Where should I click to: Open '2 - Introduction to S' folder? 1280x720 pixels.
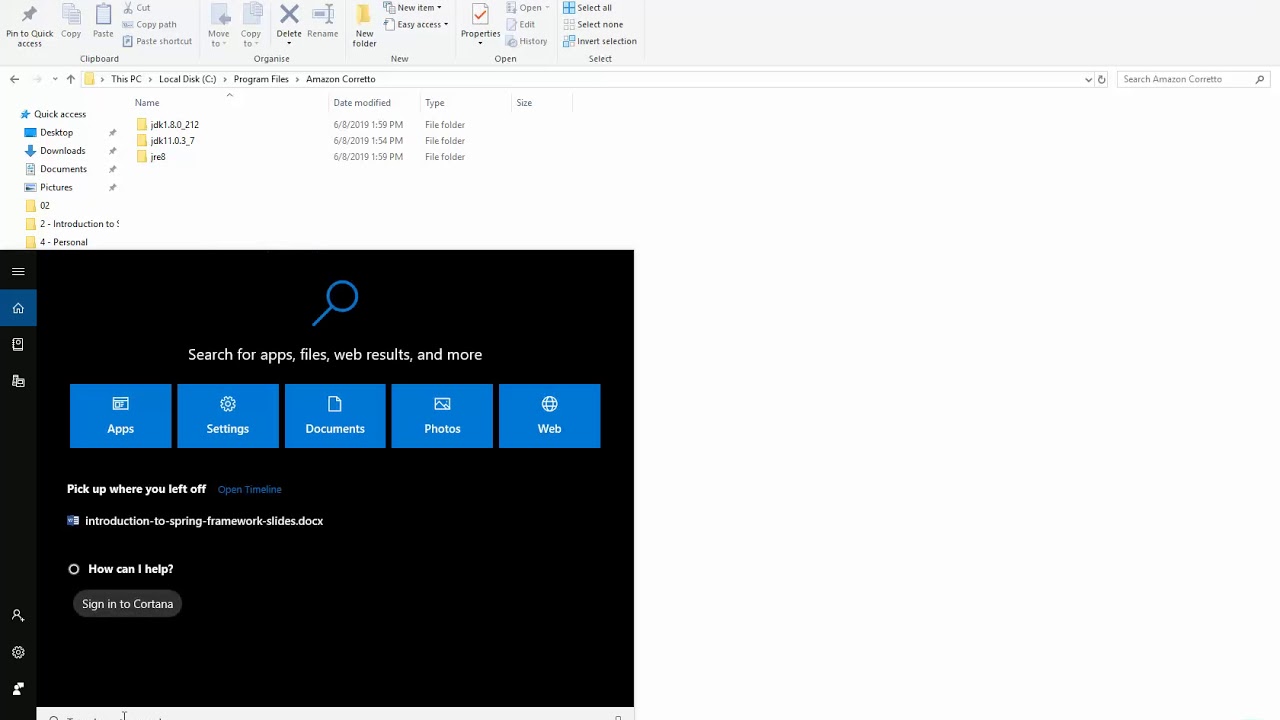pos(79,224)
